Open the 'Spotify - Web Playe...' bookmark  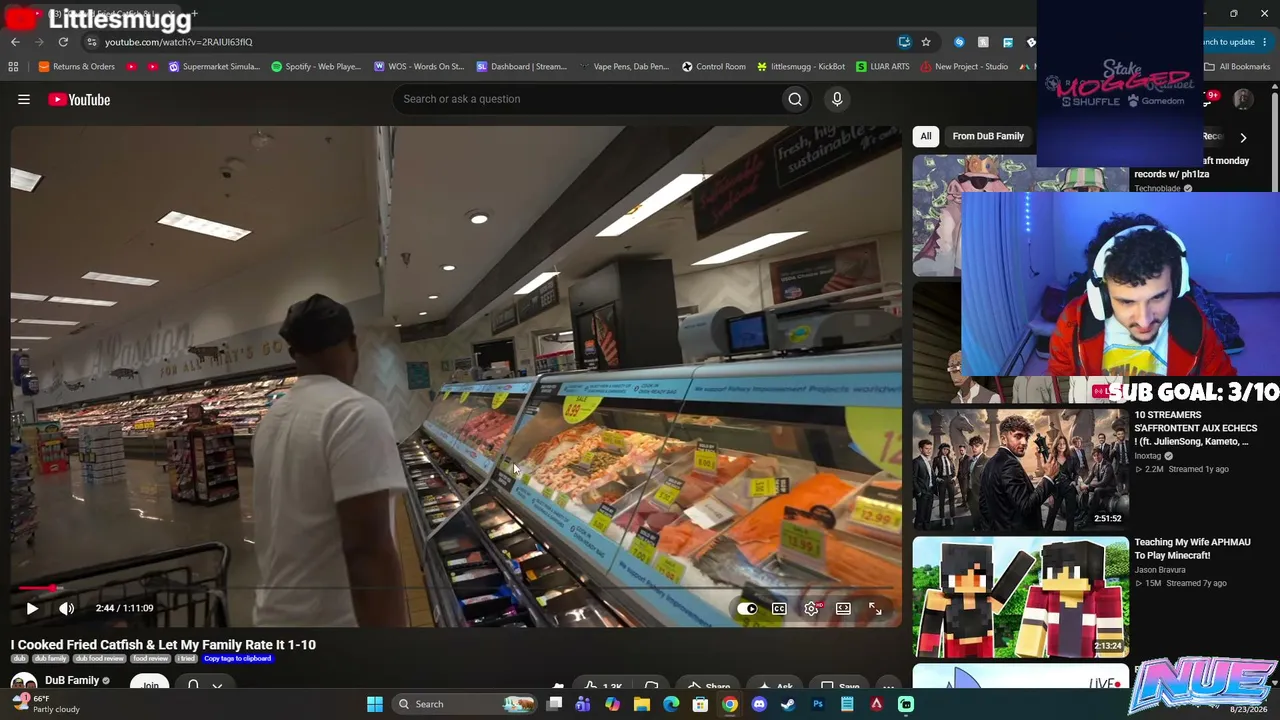point(316,67)
